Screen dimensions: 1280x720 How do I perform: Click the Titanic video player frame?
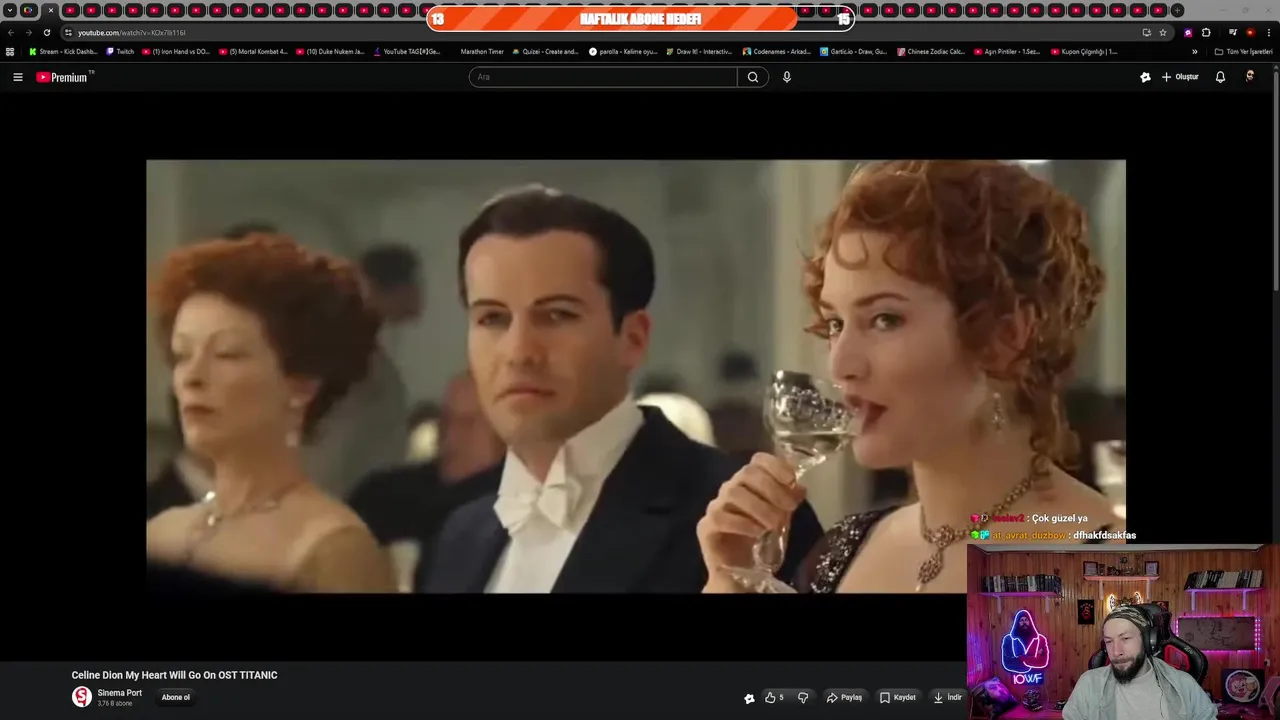(x=636, y=376)
